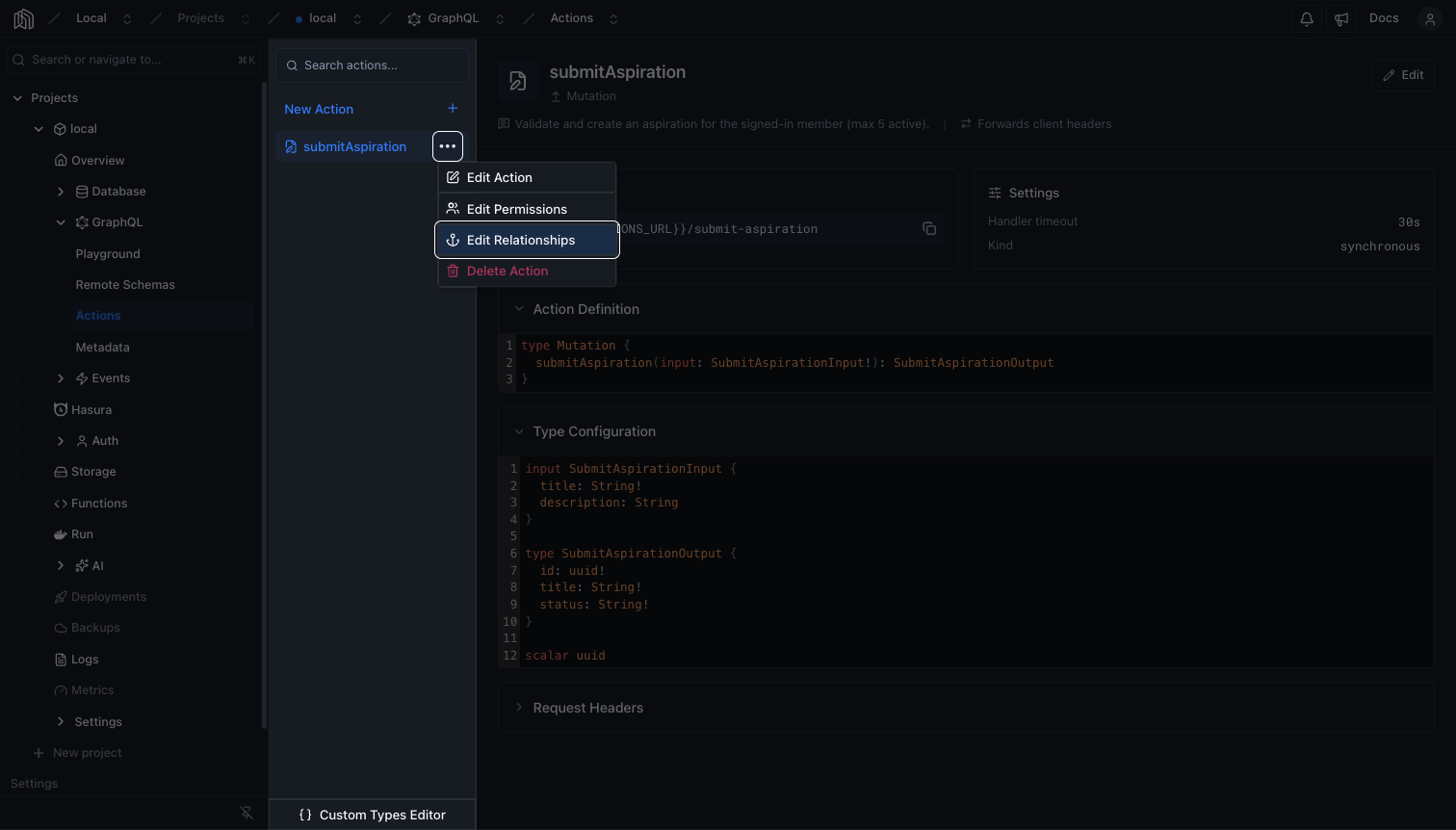1456x830 pixels.
Task: Copy the submit-aspiration handler URL
Action: 929,228
